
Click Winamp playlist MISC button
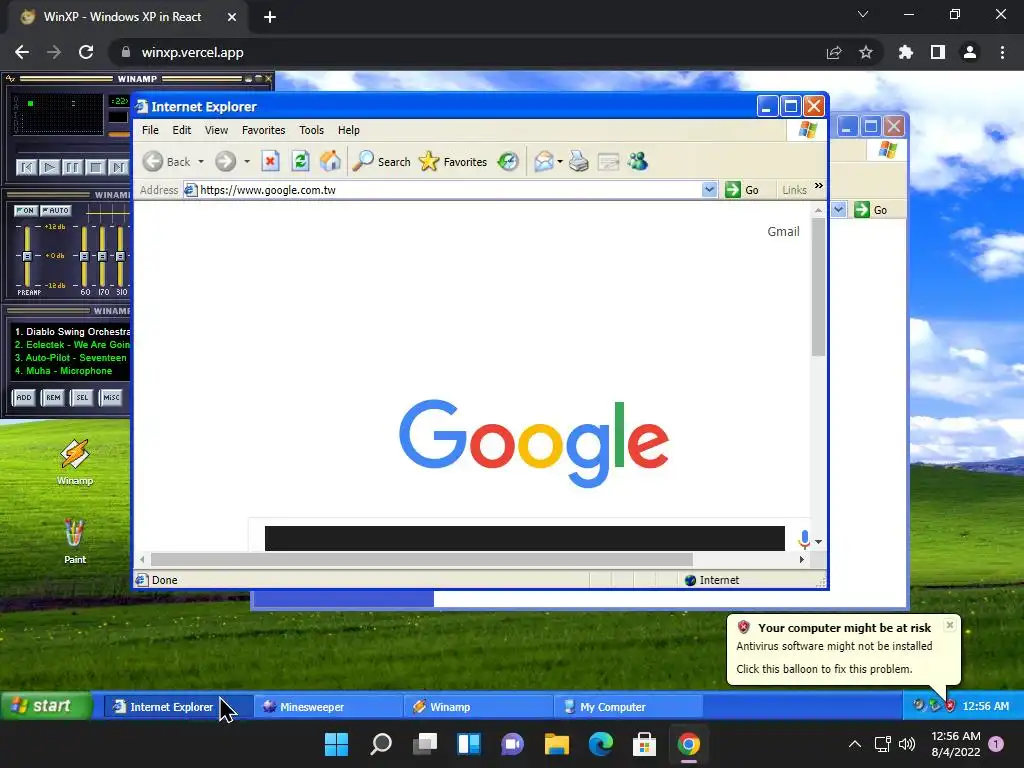[x=111, y=397]
